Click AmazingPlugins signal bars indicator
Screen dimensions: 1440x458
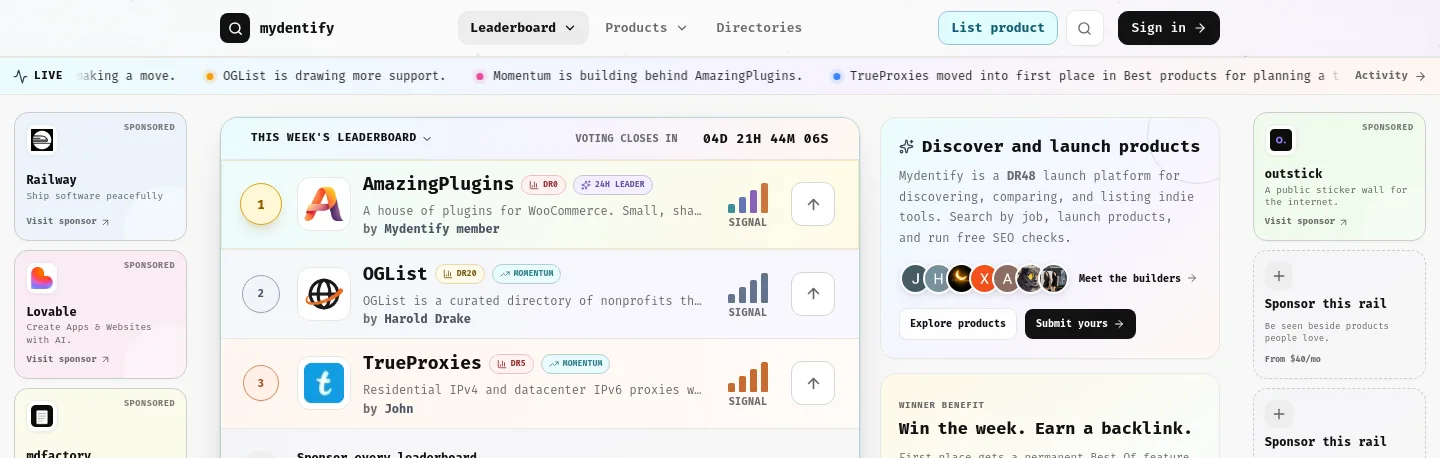tap(748, 198)
